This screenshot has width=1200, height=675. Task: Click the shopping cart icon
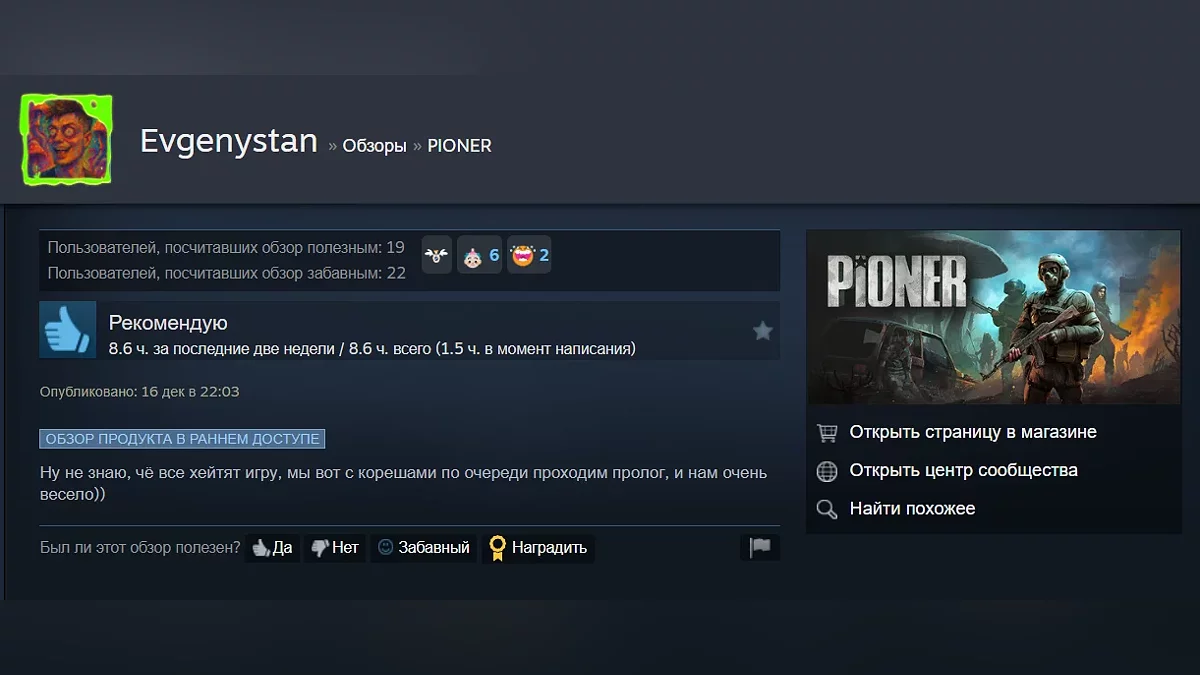[827, 433]
